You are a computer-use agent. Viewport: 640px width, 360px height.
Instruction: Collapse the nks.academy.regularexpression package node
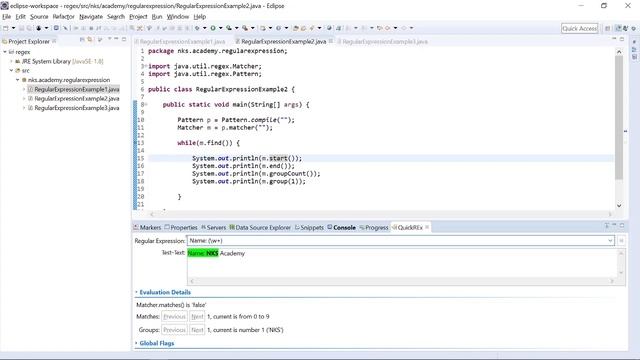coord(18,80)
